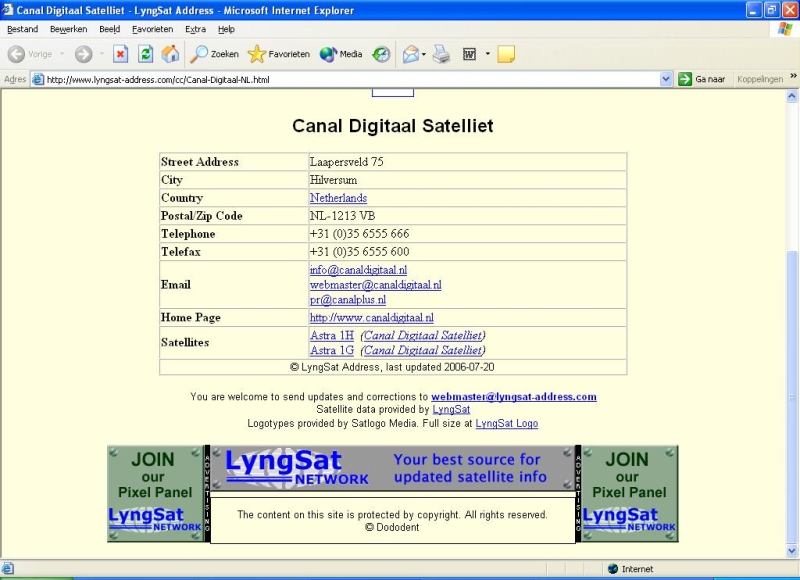Screen dimensions: 800x580
Task: Open the Favorieten menu
Action: click(153, 29)
